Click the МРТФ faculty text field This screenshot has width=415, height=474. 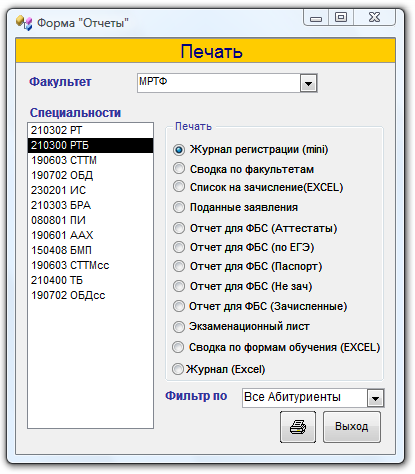point(219,83)
